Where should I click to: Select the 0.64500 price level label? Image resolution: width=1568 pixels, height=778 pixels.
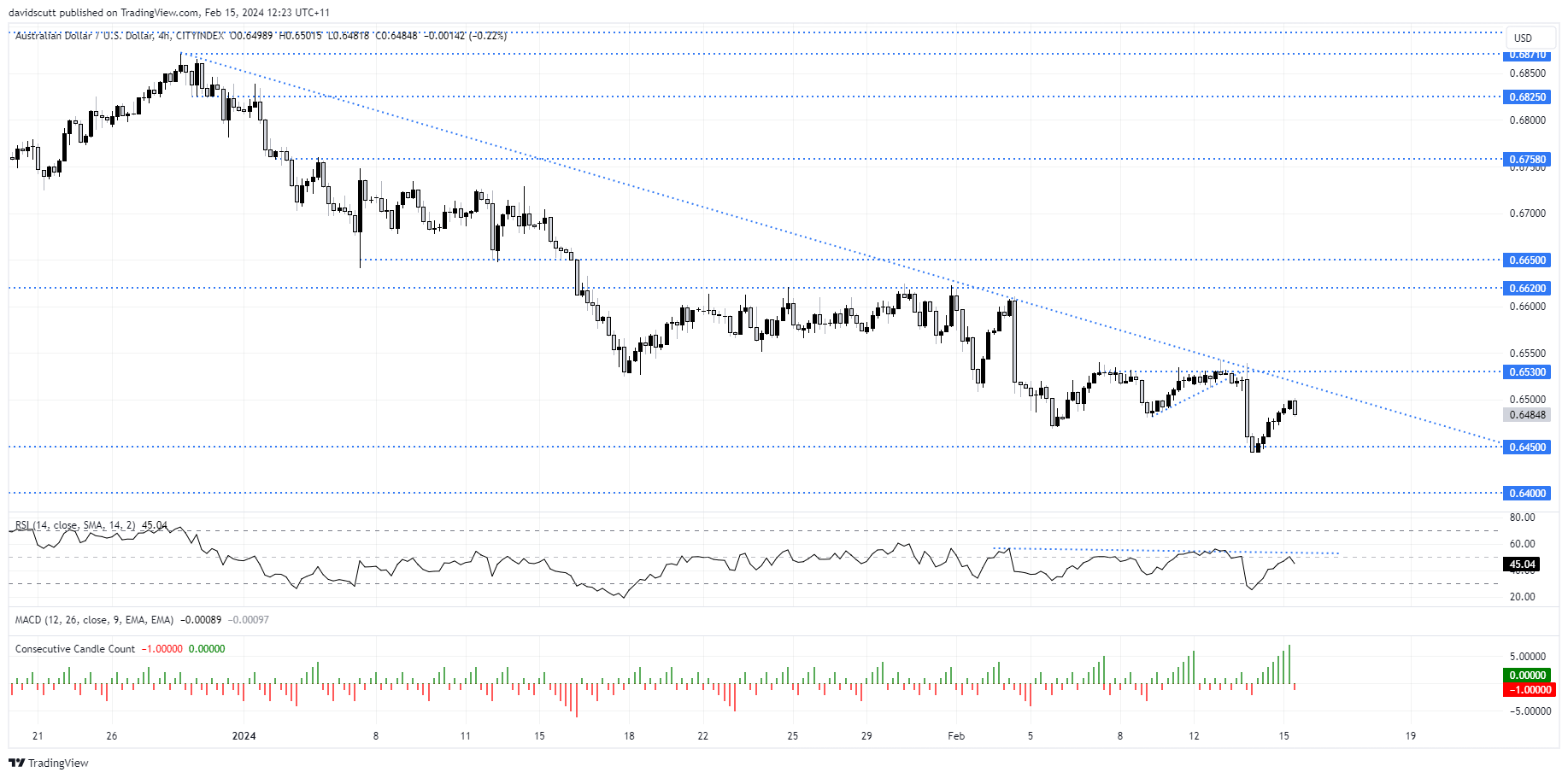coord(1527,447)
